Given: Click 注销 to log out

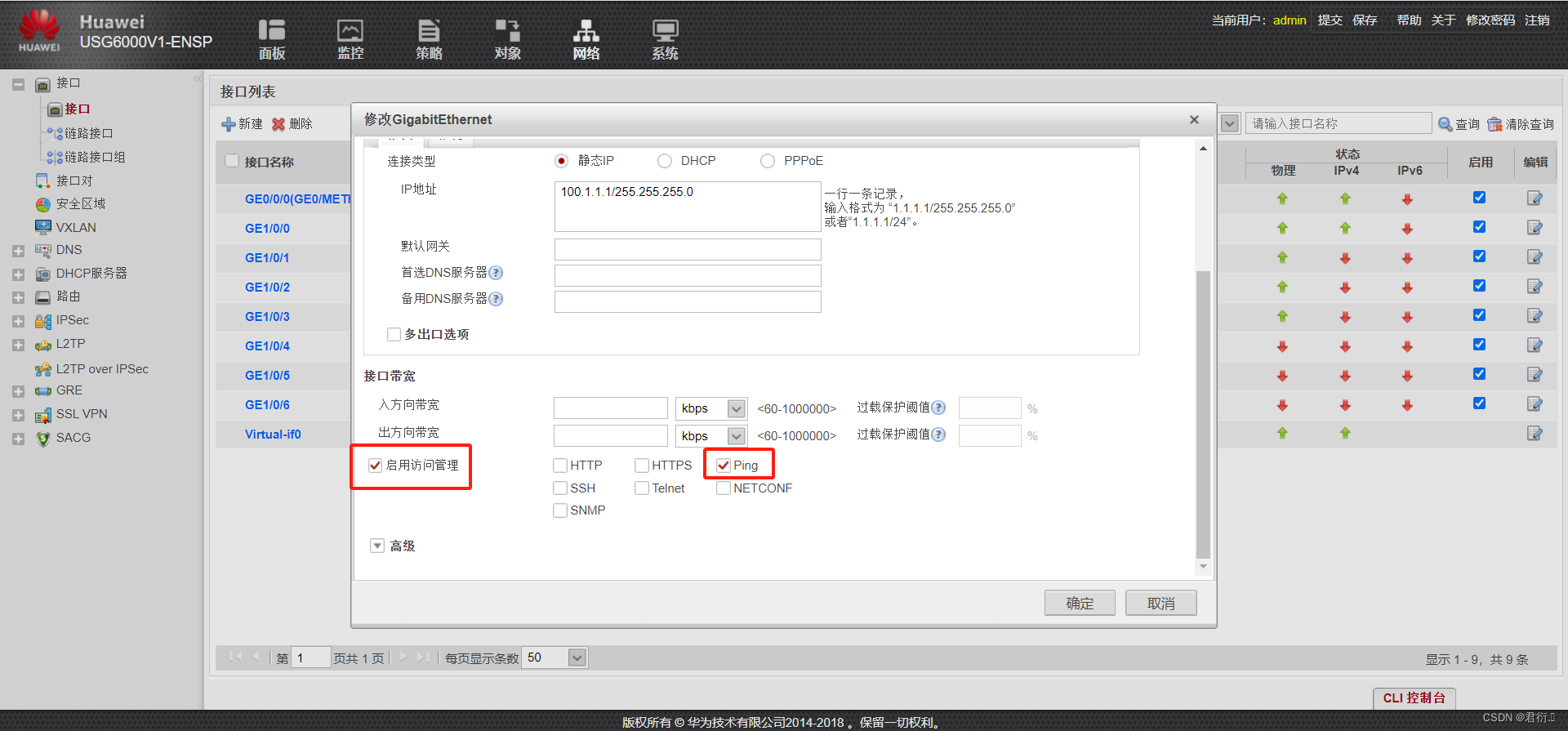Looking at the screenshot, I should (1537, 20).
